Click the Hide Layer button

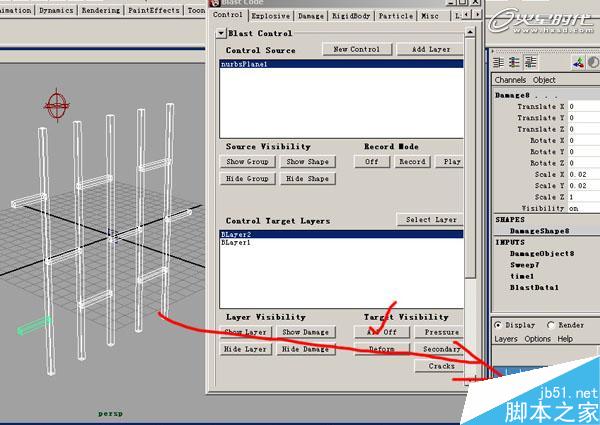coord(246,349)
